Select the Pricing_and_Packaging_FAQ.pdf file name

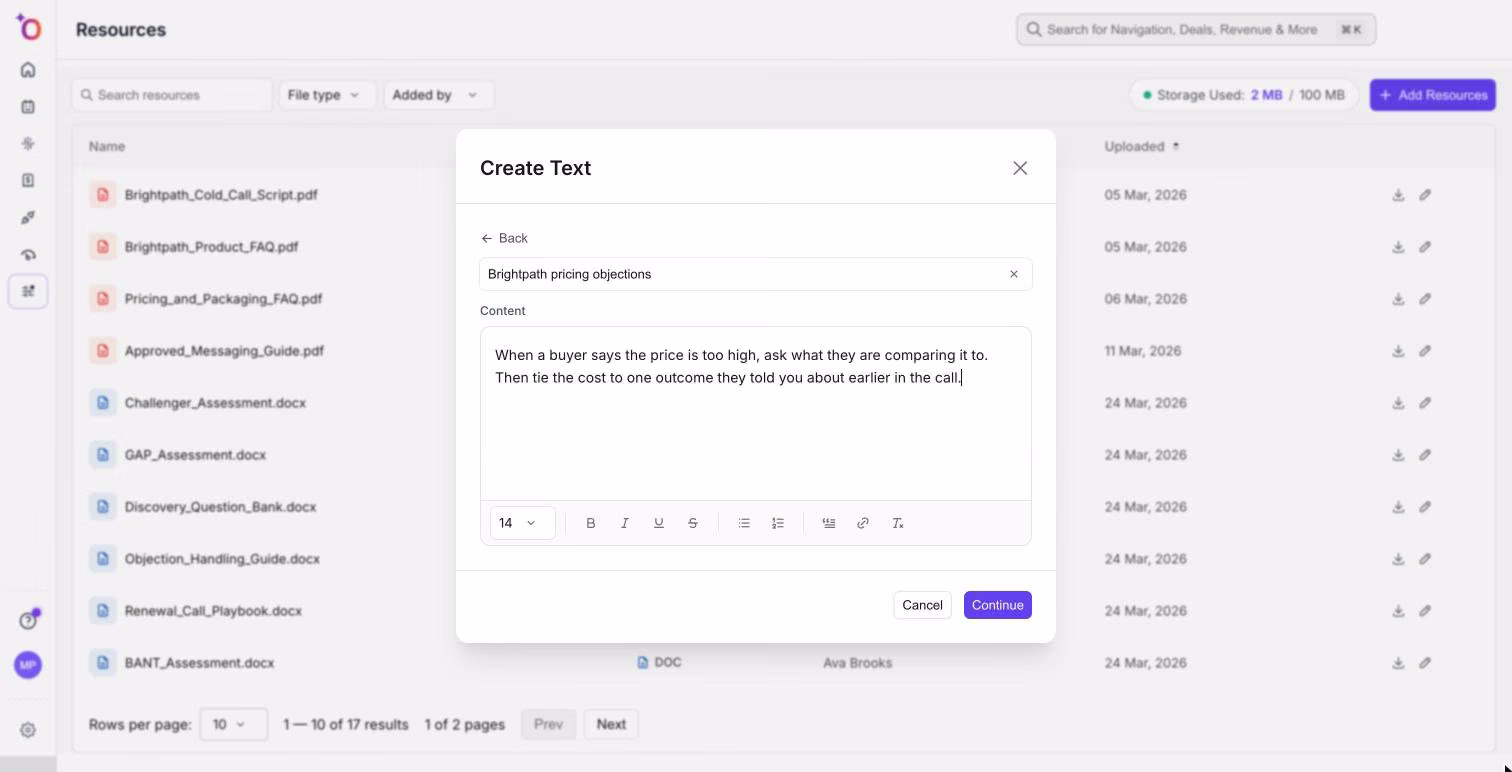tap(223, 299)
